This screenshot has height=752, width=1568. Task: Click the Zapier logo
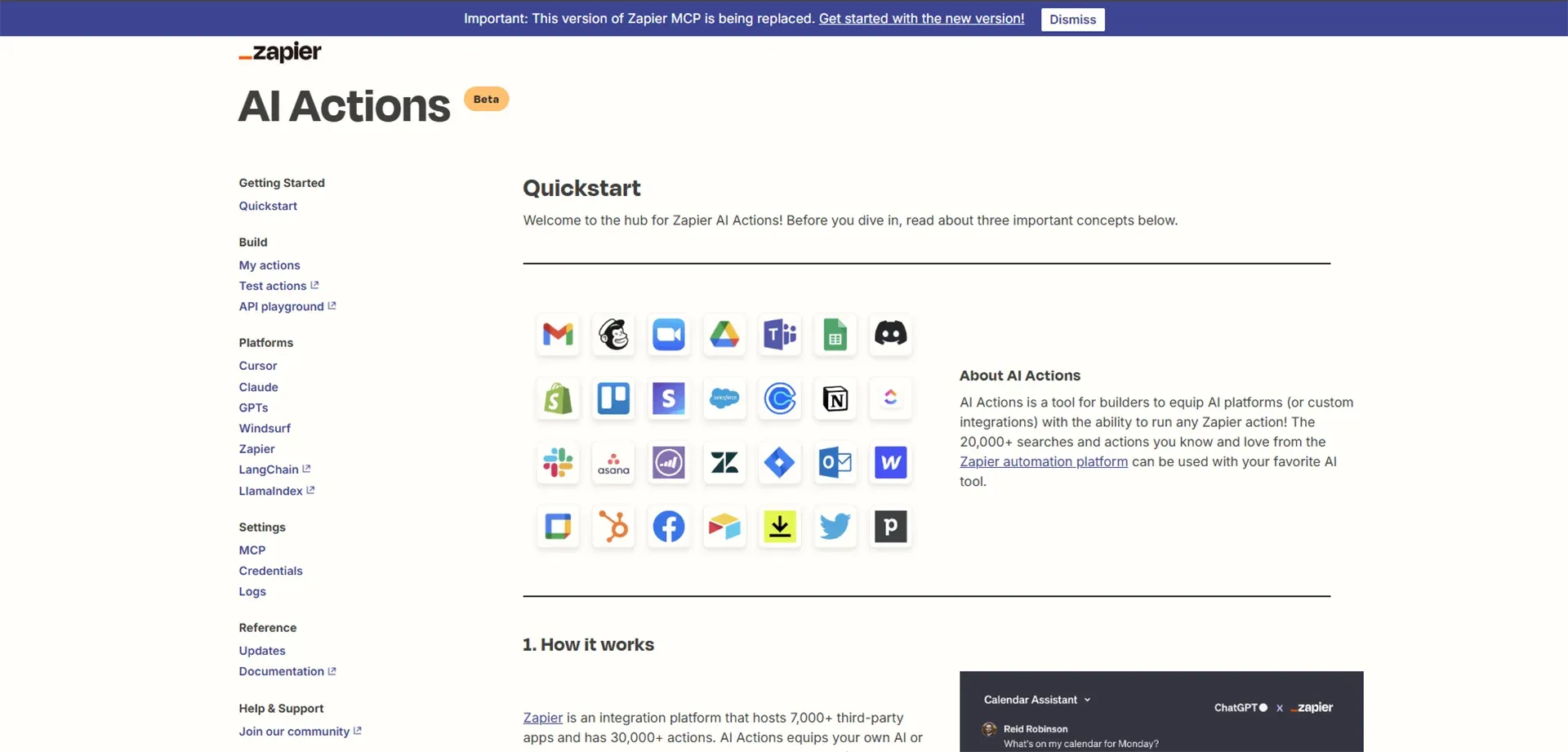point(279,51)
